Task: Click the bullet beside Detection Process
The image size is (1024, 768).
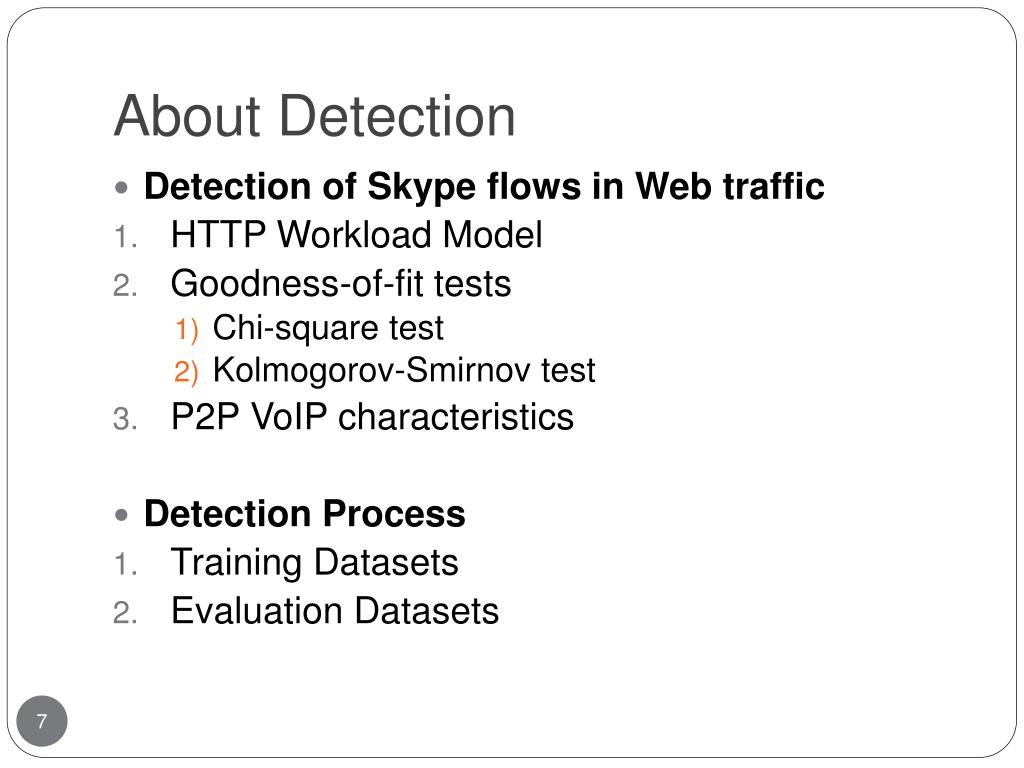Action: tap(121, 515)
